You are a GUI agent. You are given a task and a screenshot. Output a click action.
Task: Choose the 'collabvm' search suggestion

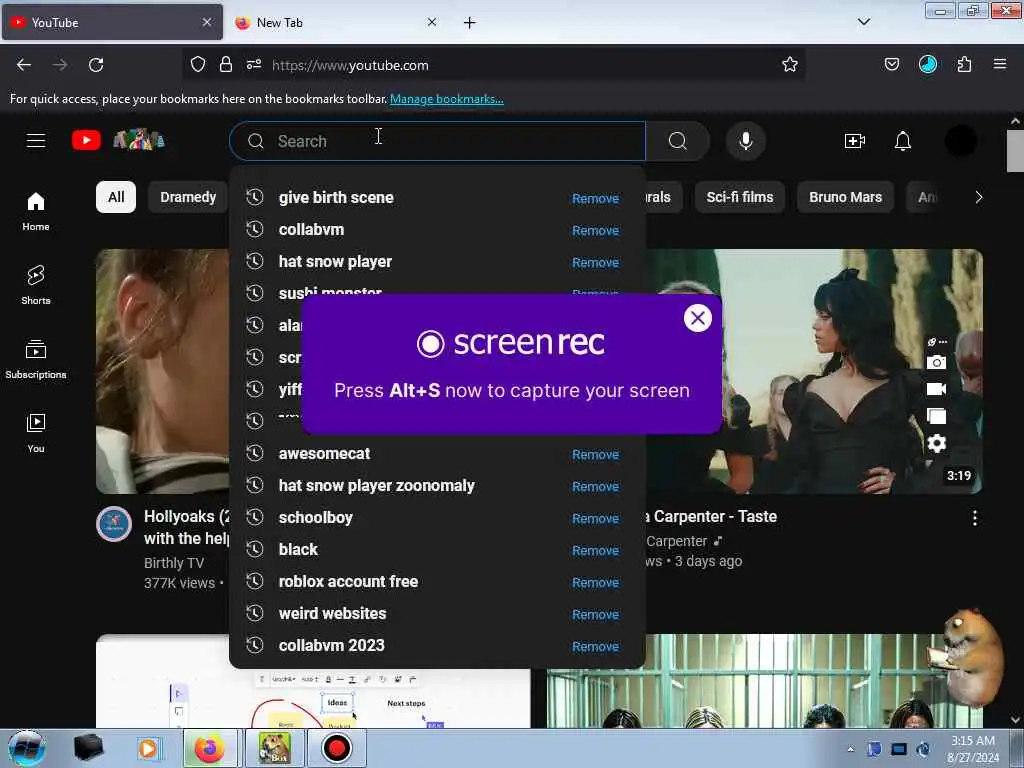[437, 229]
